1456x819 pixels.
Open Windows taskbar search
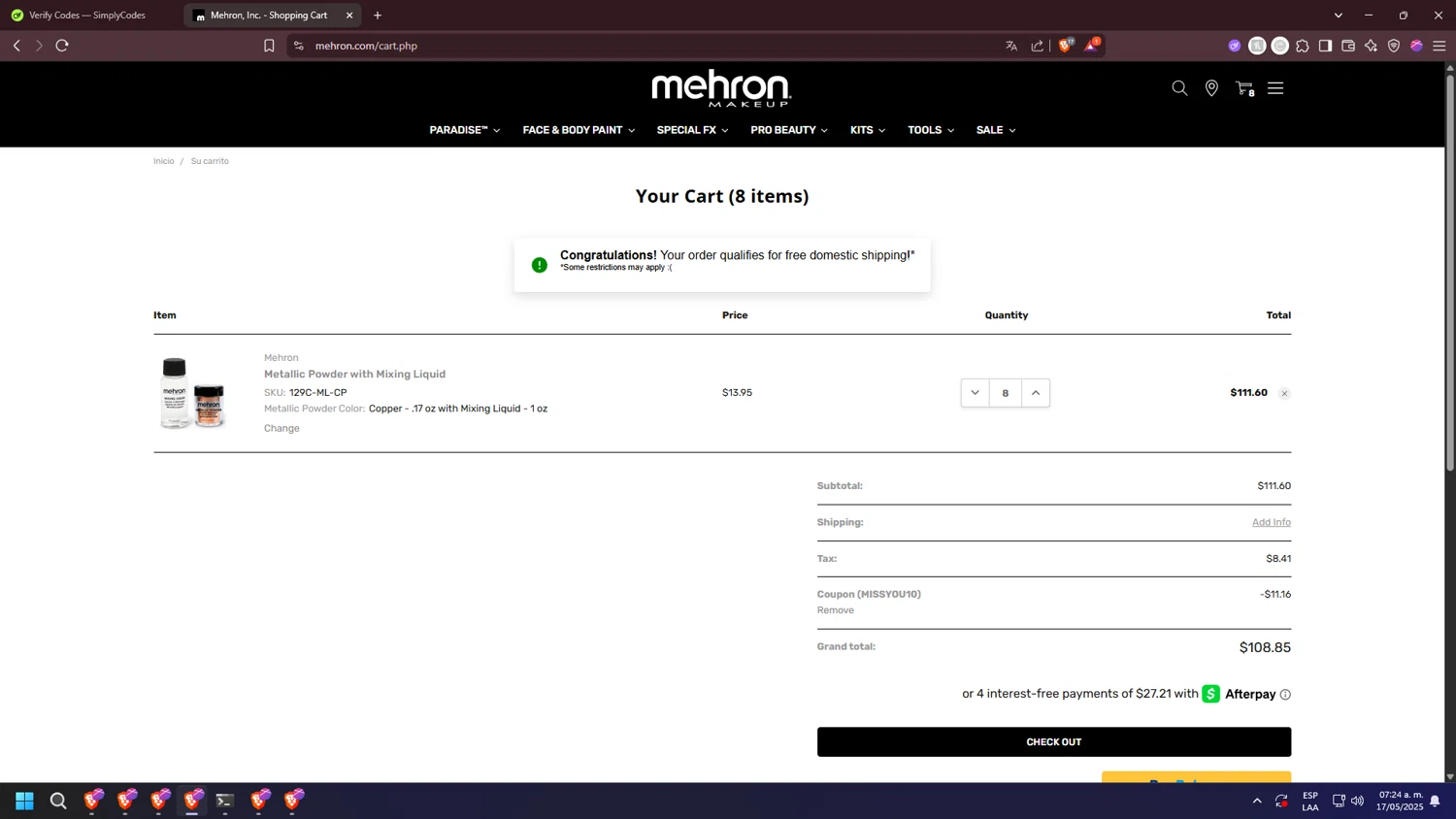coord(58,801)
